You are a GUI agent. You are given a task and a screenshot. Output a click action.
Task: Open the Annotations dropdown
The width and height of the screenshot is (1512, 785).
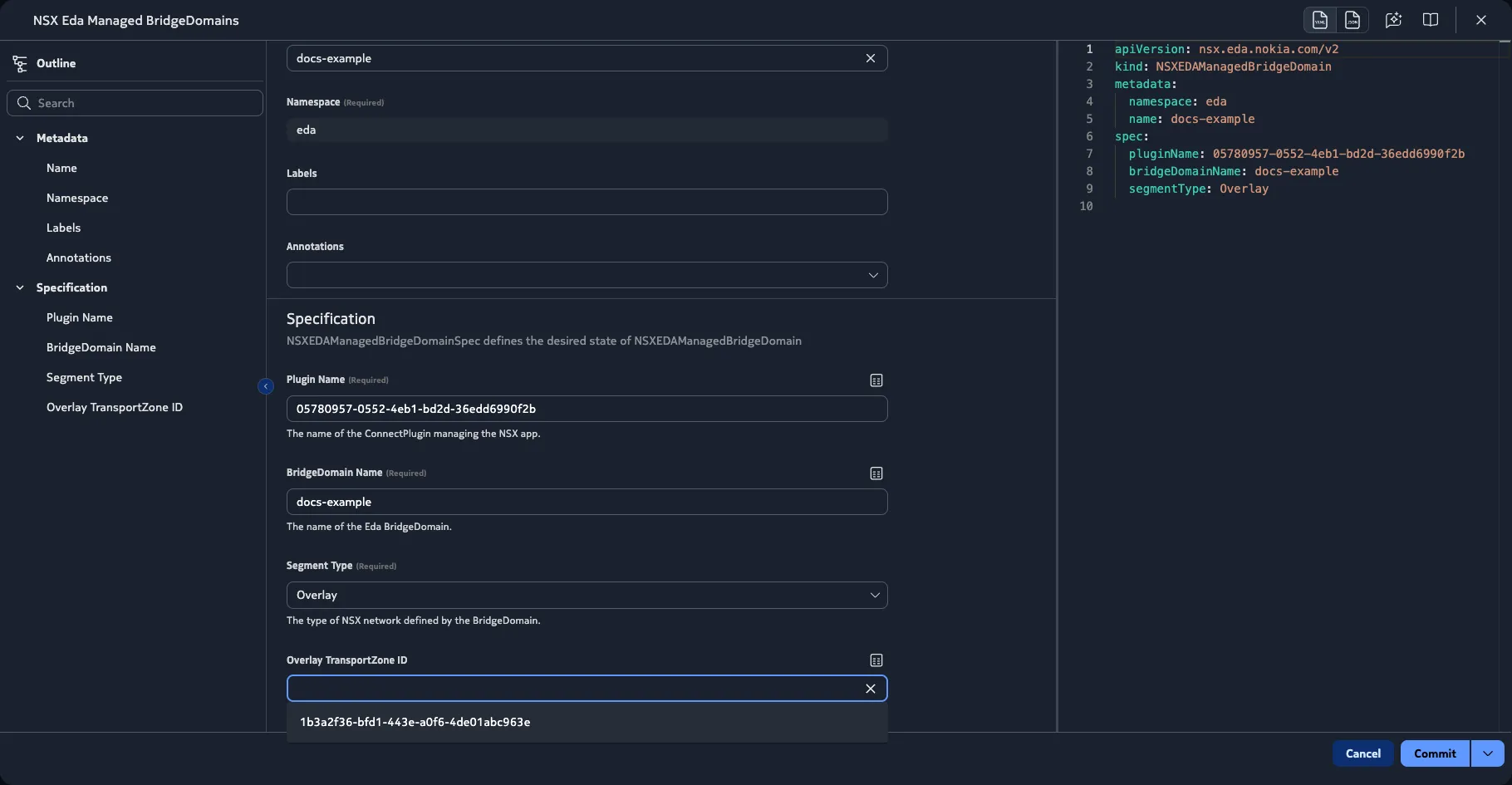coord(587,275)
